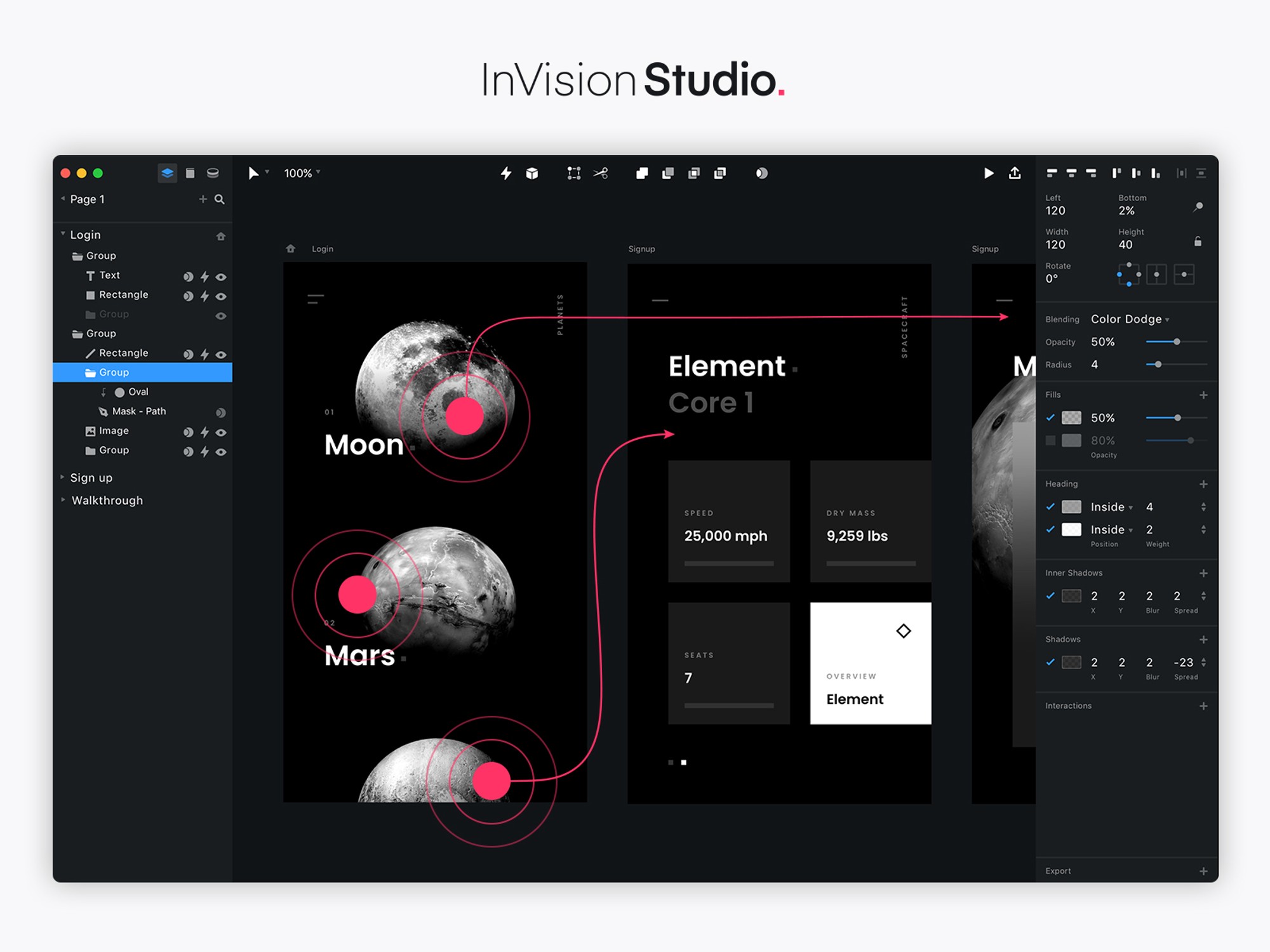The height and width of the screenshot is (952, 1270).
Task: Select the Oval layer in the list
Action: [138, 392]
